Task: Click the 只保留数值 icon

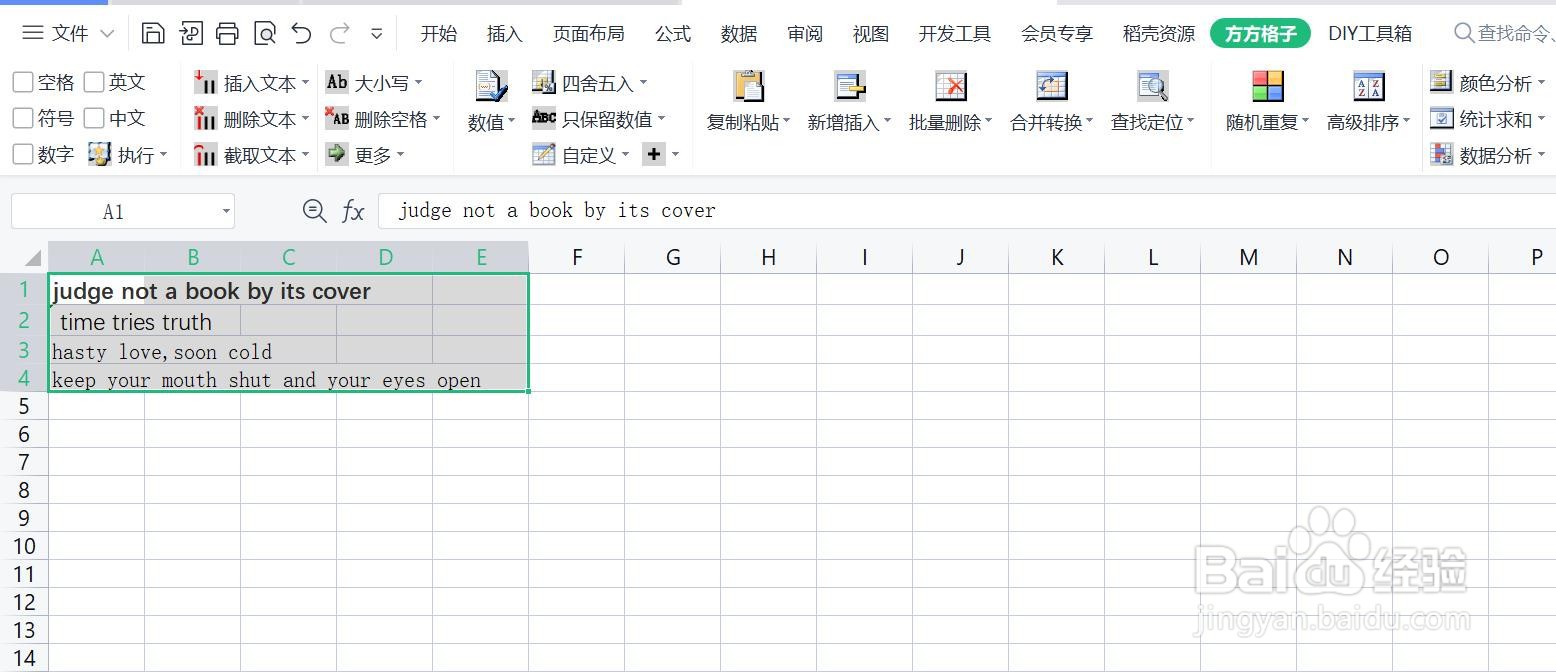Action: 543,118
